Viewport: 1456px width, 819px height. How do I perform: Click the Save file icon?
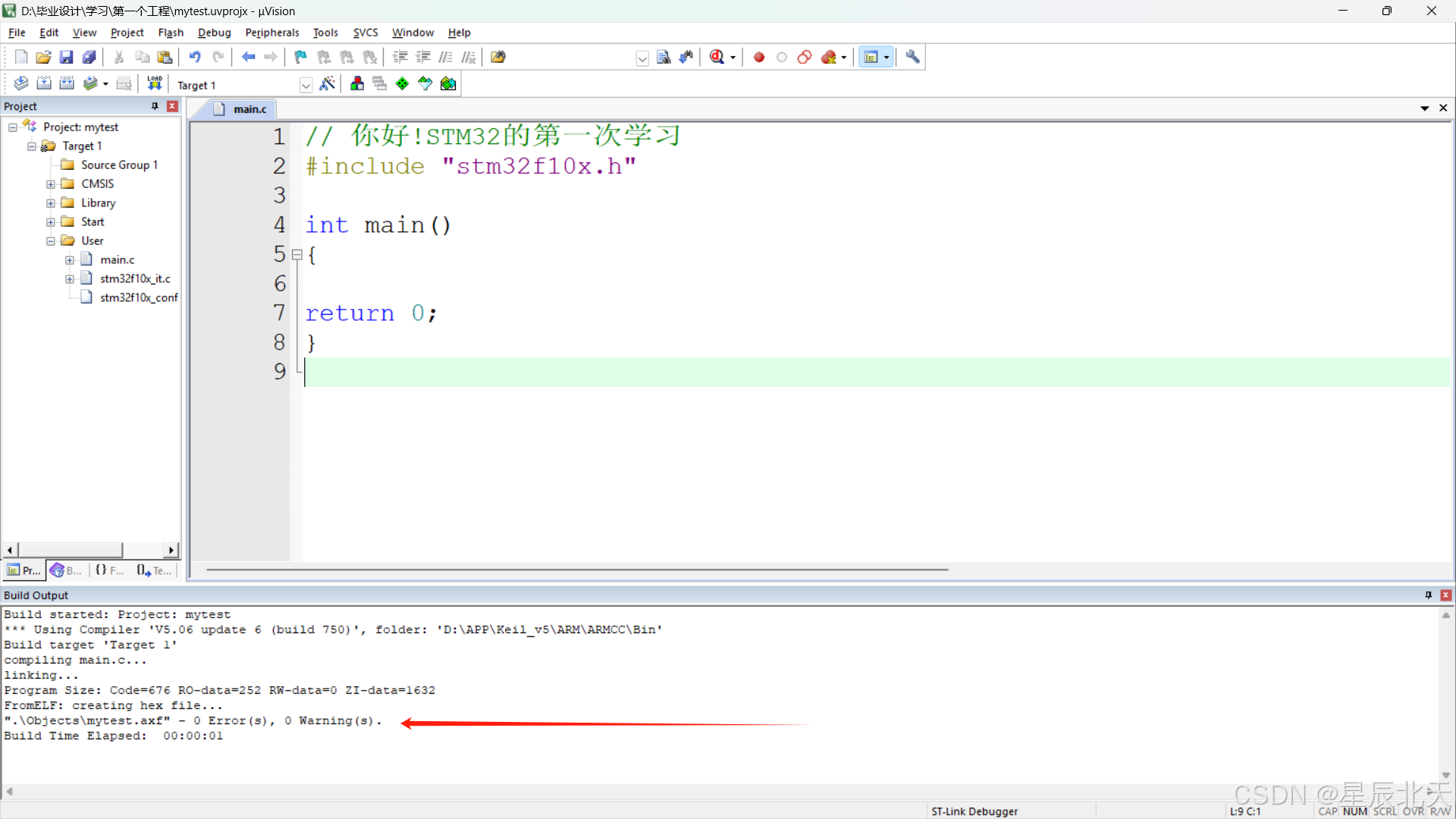point(67,57)
